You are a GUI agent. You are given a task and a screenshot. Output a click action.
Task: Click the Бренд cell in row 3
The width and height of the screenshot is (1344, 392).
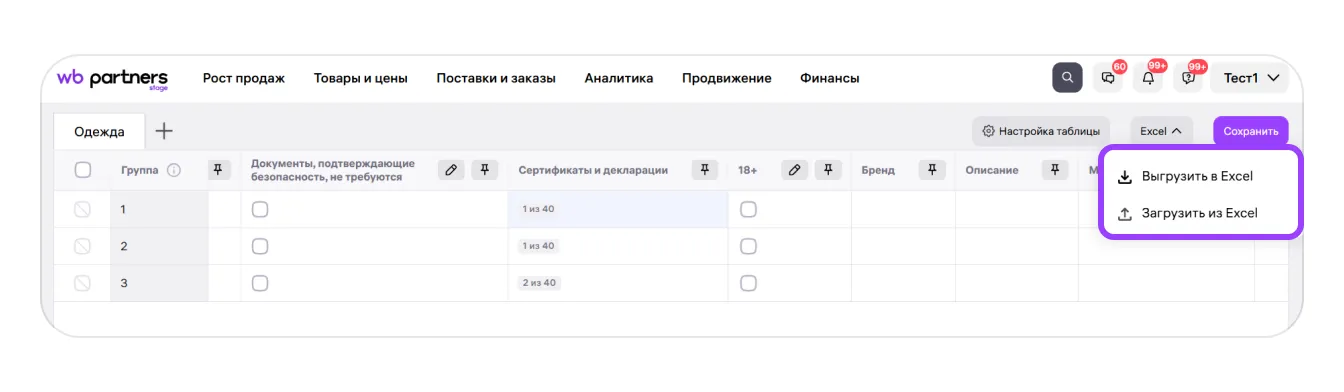tap(903, 283)
